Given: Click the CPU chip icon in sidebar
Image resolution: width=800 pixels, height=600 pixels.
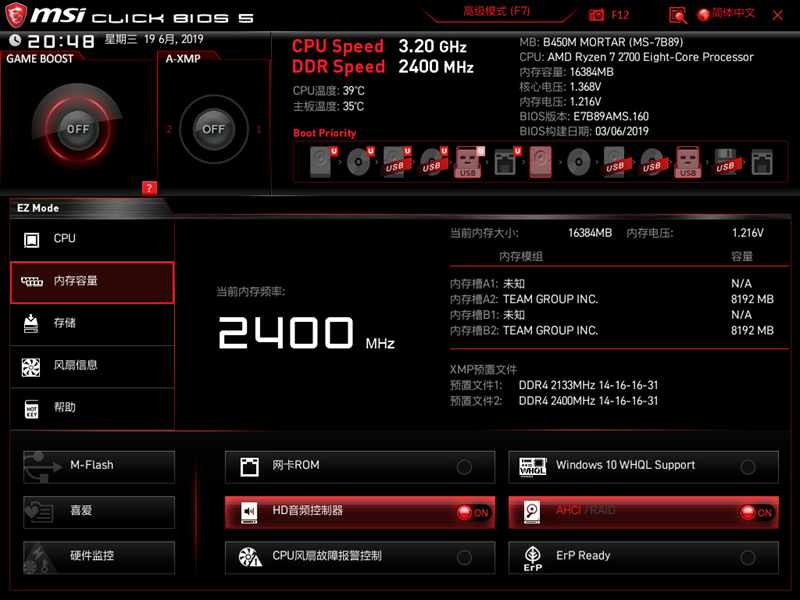Looking at the screenshot, I should (32, 239).
